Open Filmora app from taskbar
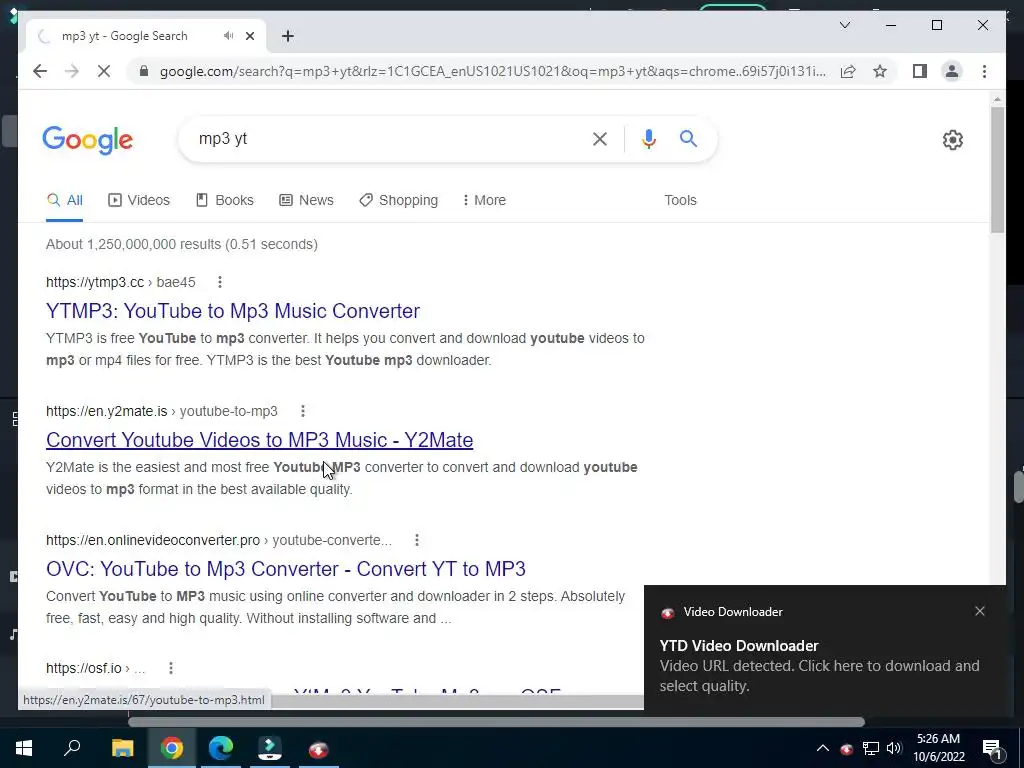 tap(270, 748)
